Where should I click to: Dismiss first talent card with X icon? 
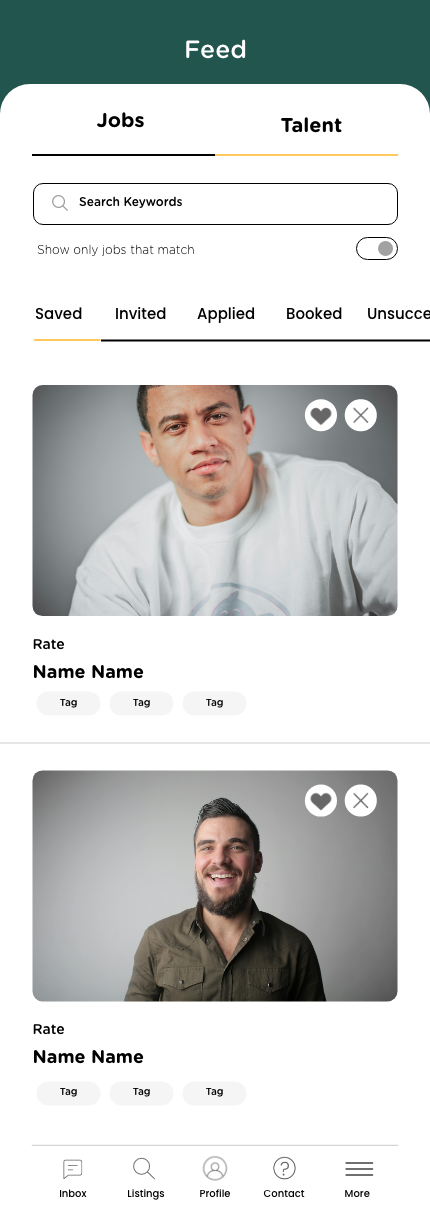point(361,415)
